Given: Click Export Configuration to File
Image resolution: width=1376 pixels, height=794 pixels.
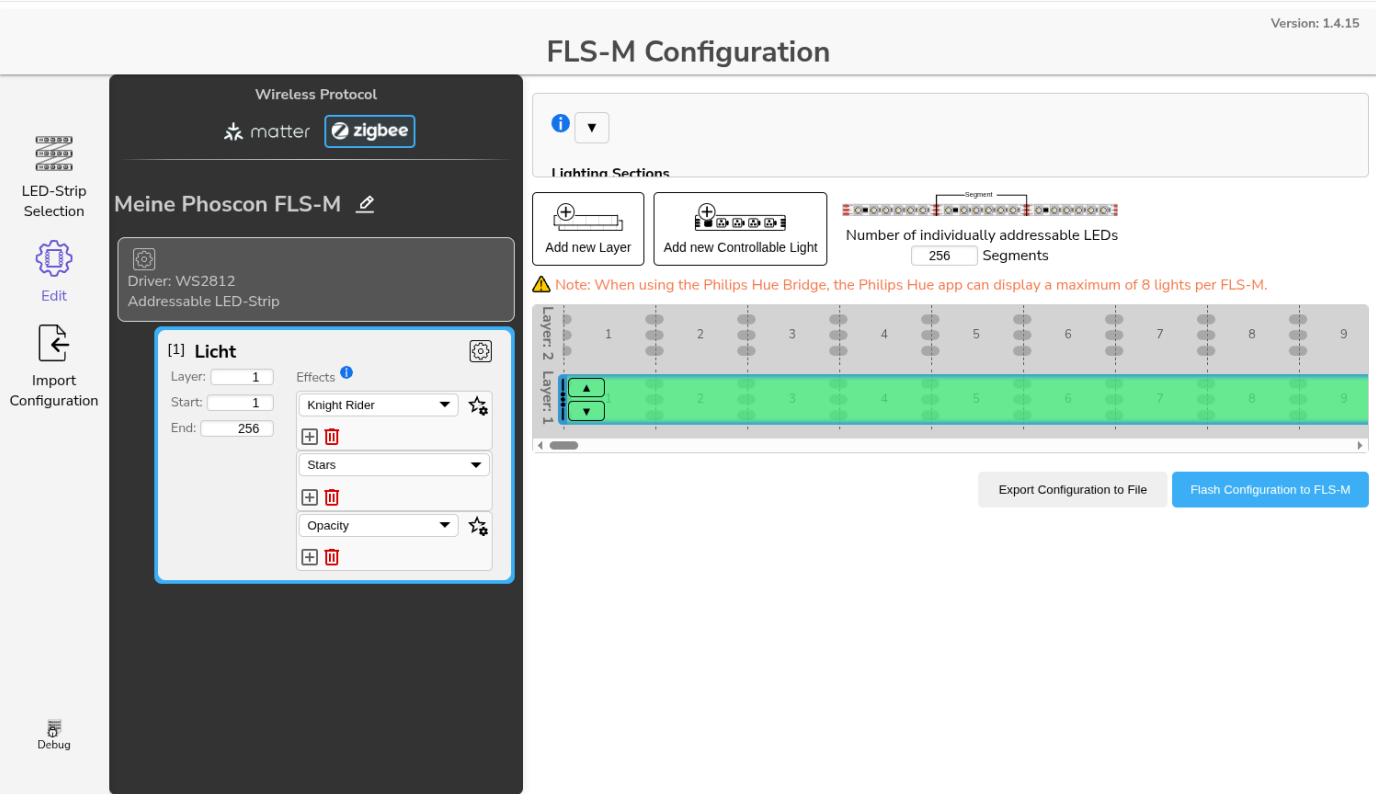Looking at the screenshot, I should 1072,489.
